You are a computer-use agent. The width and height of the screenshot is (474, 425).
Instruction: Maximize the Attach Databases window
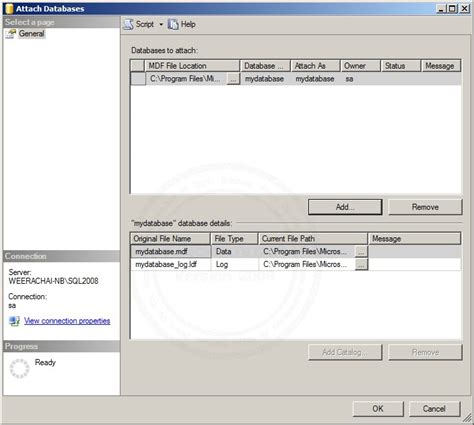(452, 9)
